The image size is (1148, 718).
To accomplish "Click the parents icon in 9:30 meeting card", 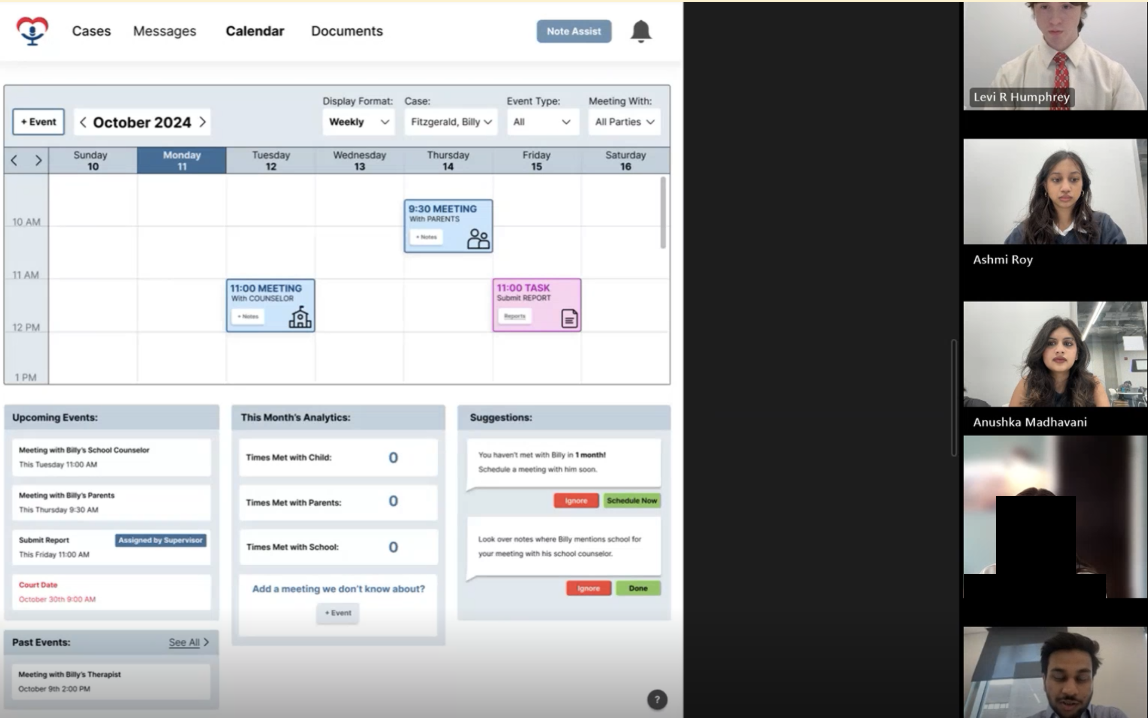I will (478, 239).
